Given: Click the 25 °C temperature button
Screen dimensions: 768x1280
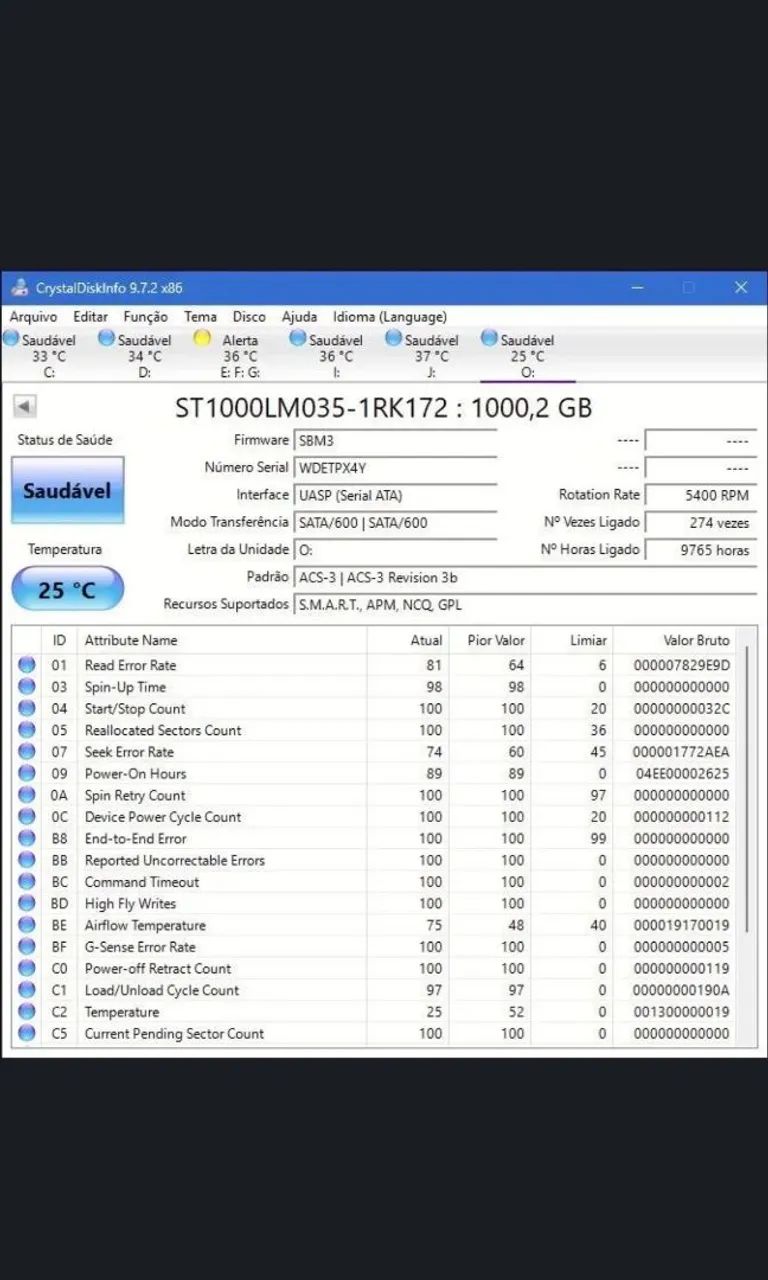Looking at the screenshot, I should click(x=67, y=589).
